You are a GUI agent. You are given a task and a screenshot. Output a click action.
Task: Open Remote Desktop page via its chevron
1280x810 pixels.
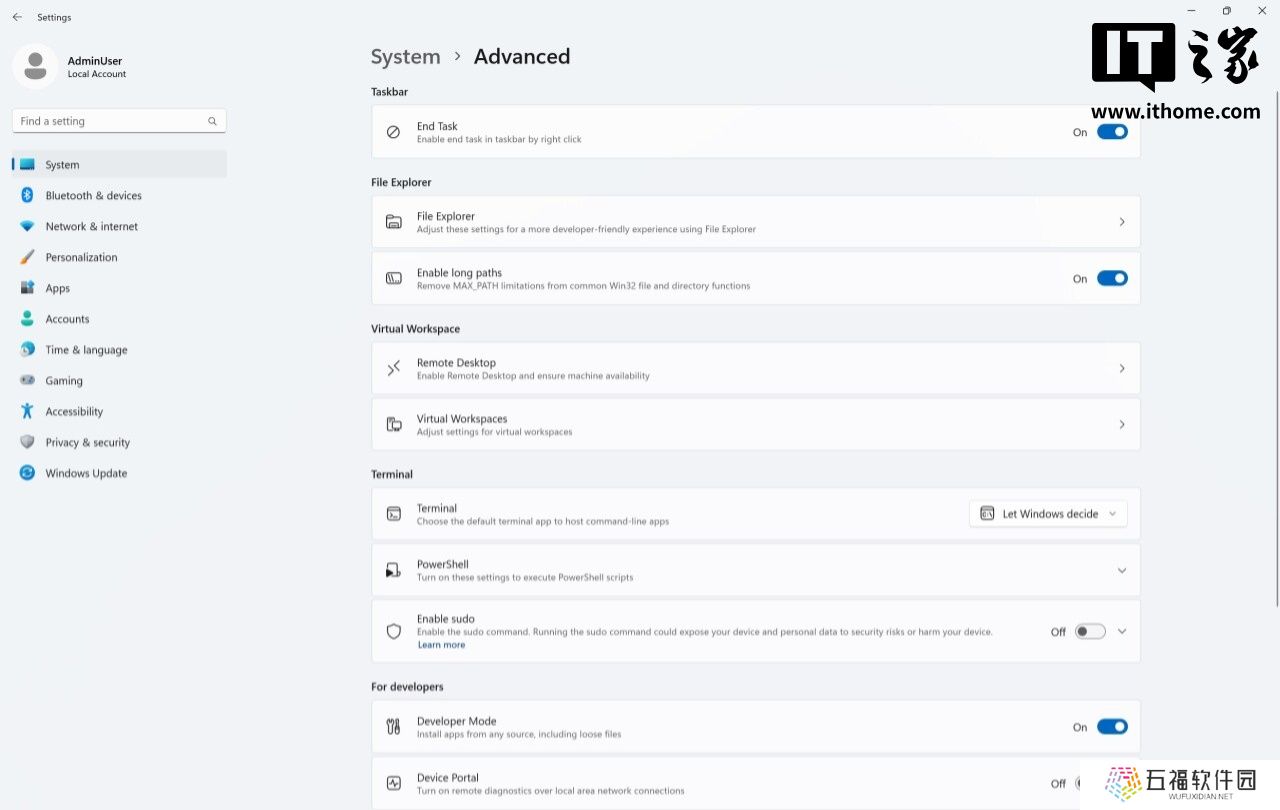pyautogui.click(x=1122, y=368)
